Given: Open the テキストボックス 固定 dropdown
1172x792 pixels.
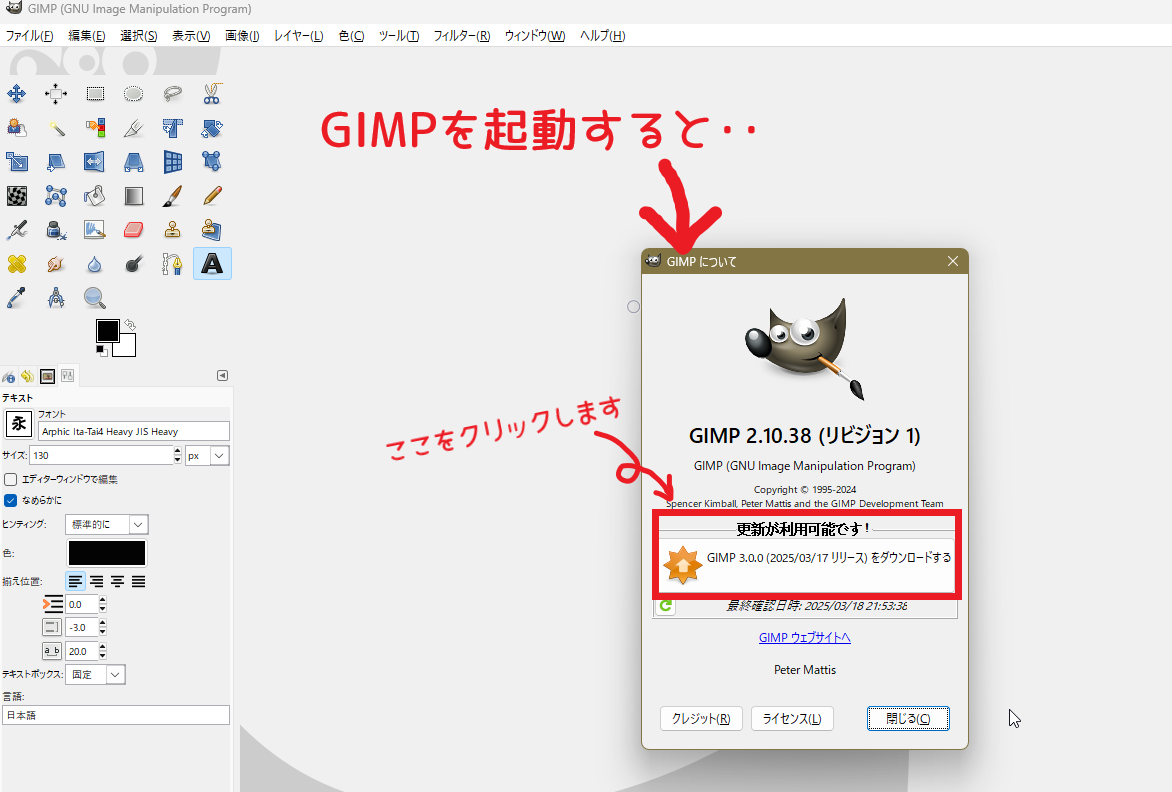Looking at the screenshot, I should pos(94,674).
